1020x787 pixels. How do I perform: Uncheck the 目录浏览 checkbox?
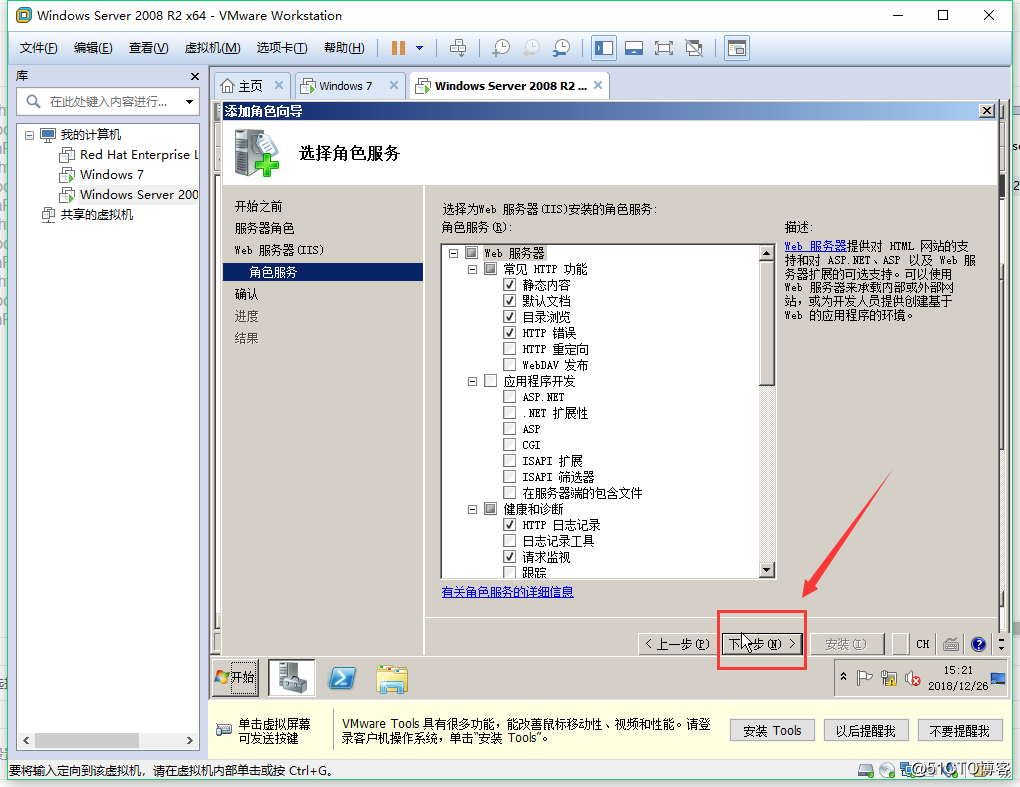509,317
